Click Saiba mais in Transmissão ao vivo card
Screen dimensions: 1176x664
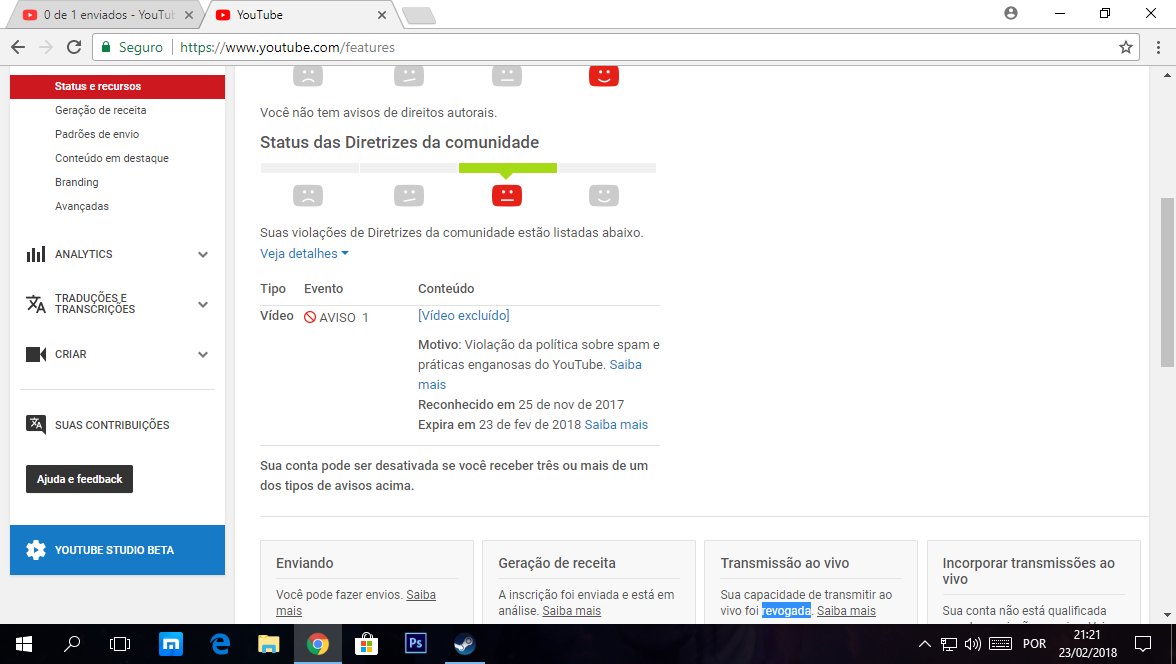point(846,611)
